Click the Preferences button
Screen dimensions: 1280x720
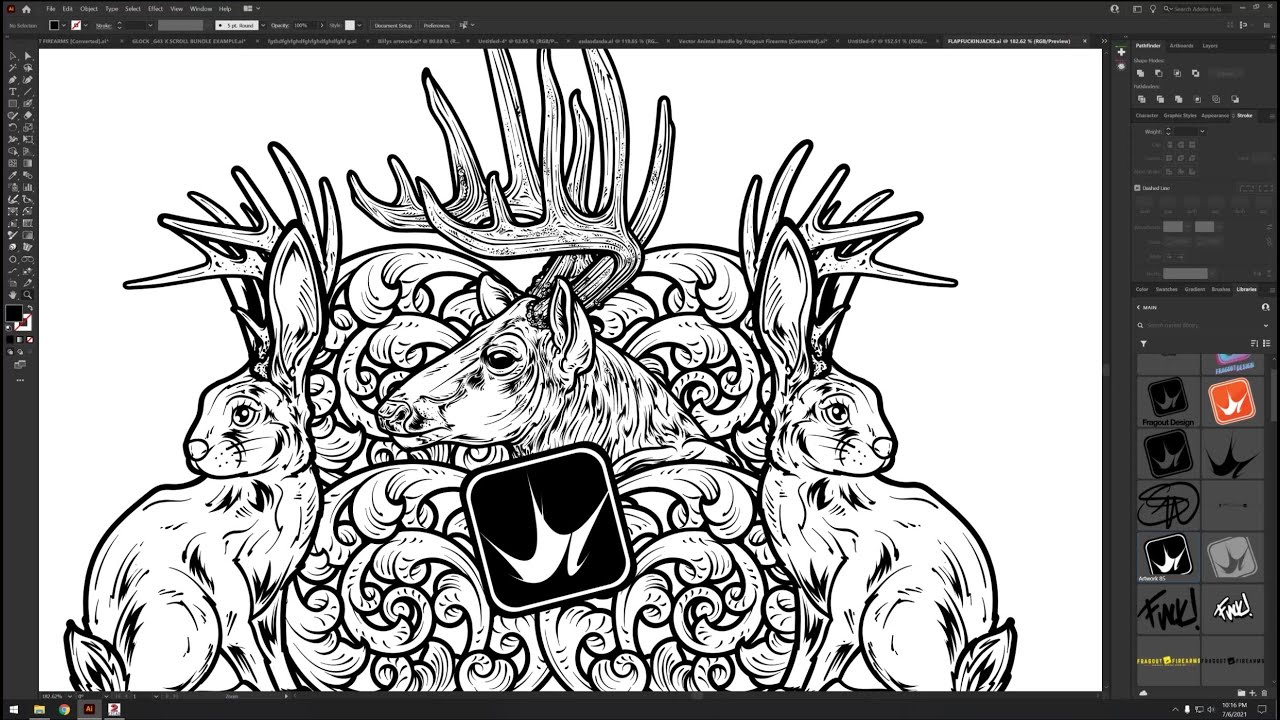click(x=437, y=25)
